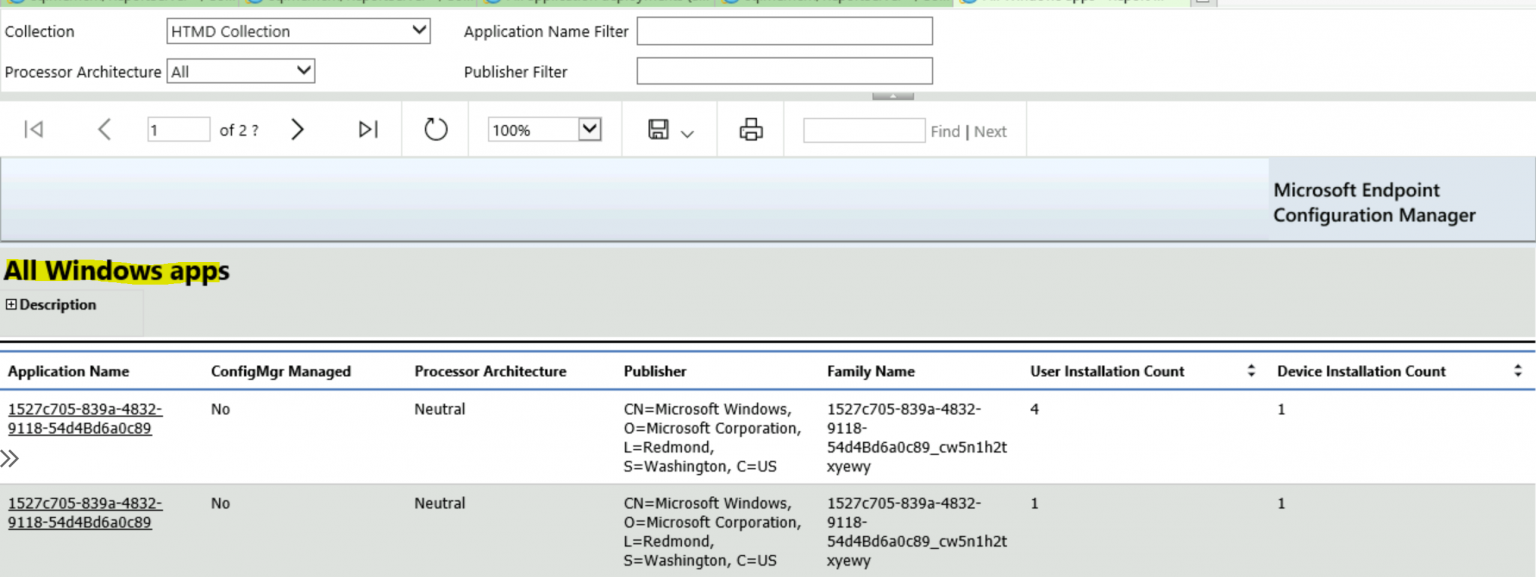Go to next report page
1536x577 pixels.
(x=297, y=130)
